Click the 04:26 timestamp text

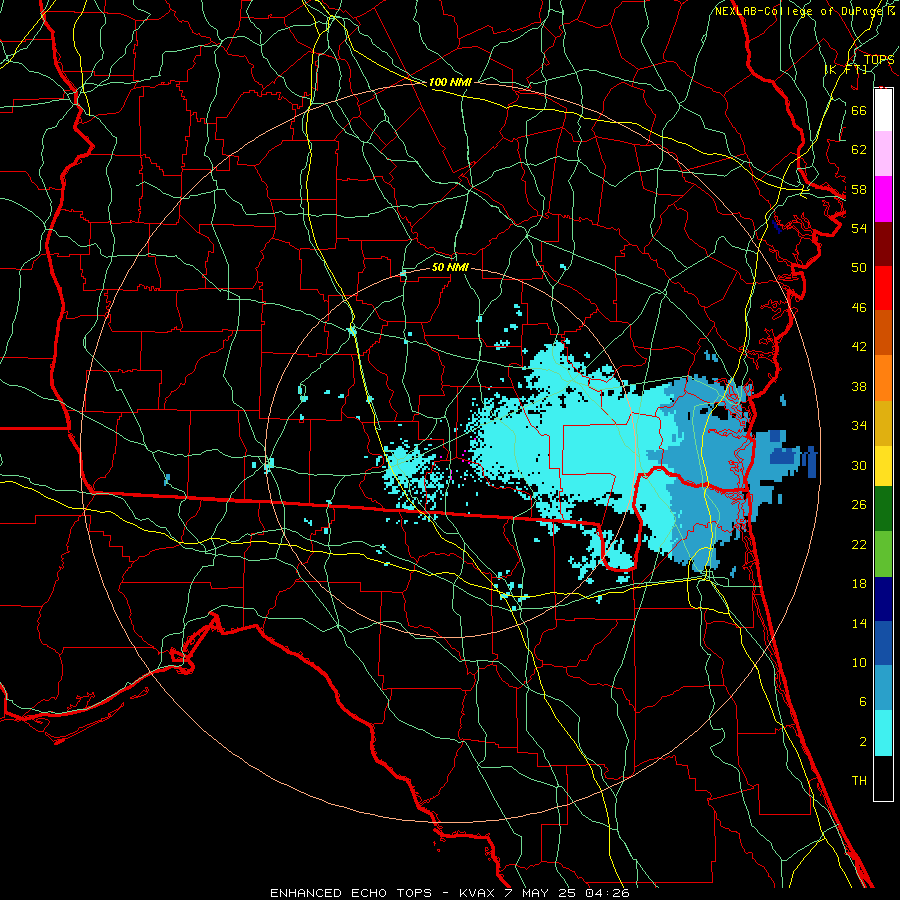point(607,893)
